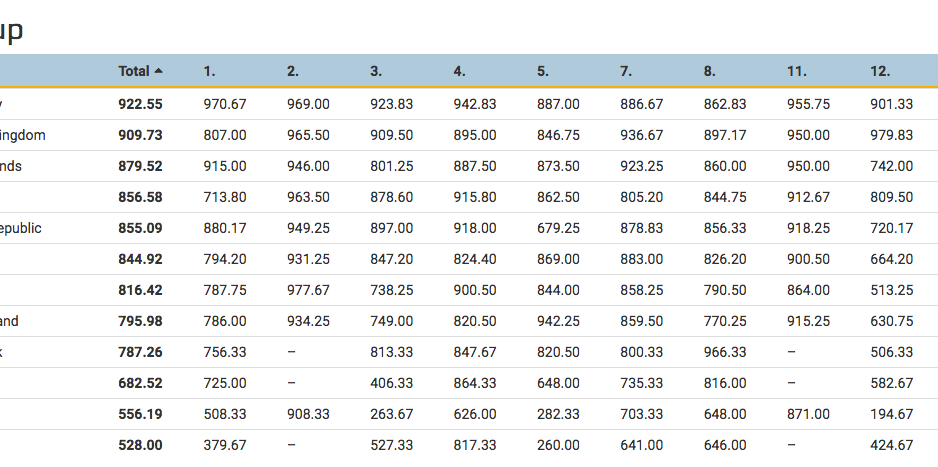Sort table by column 2. header
Viewport: 938px width, 467px height.
pos(292,71)
